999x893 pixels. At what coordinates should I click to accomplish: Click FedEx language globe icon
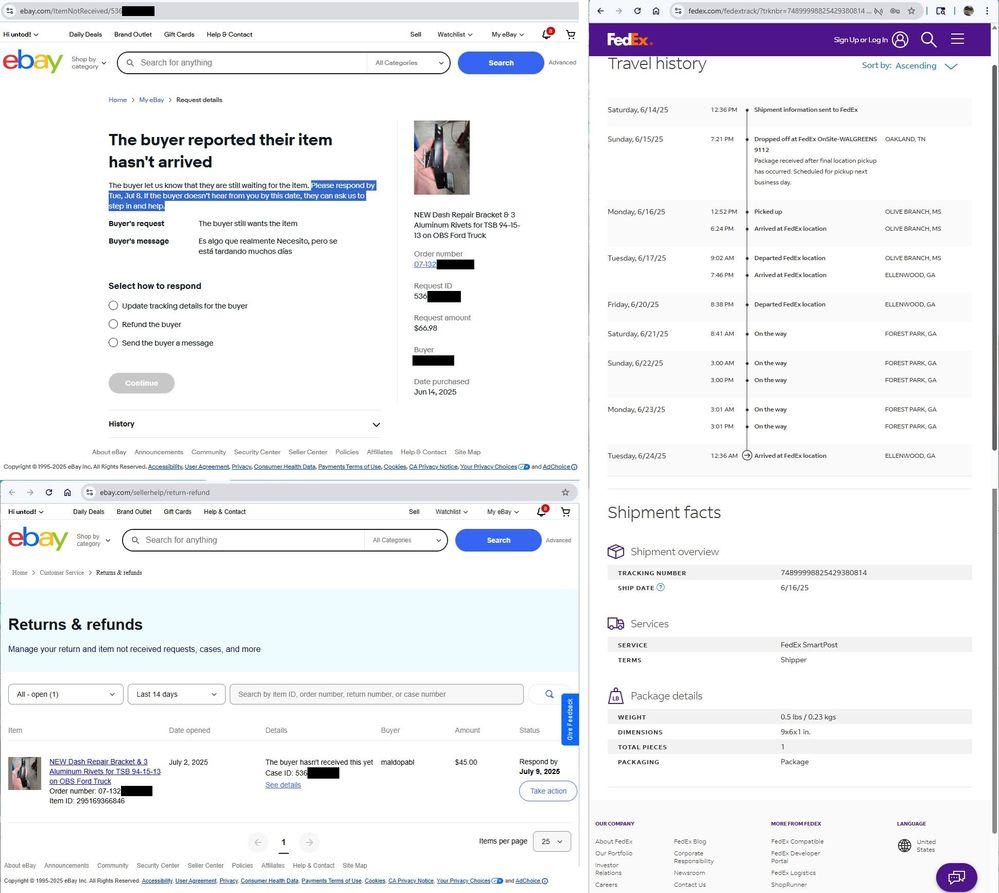pos(904,846)
